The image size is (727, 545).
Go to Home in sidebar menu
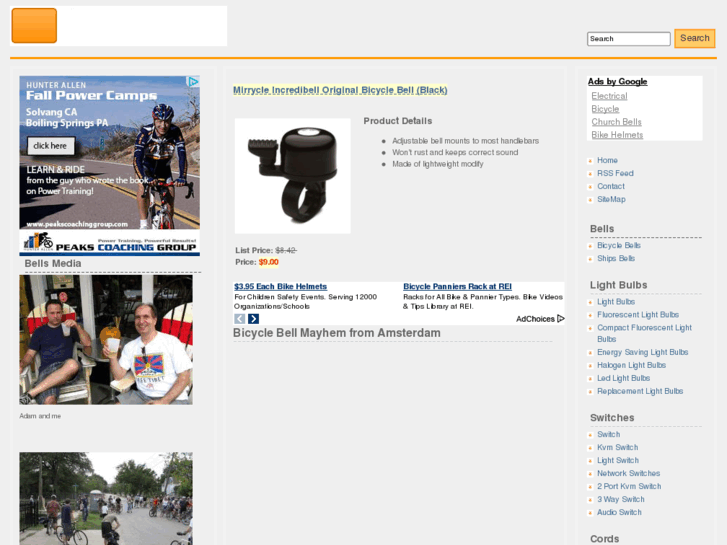click(607, 160)
